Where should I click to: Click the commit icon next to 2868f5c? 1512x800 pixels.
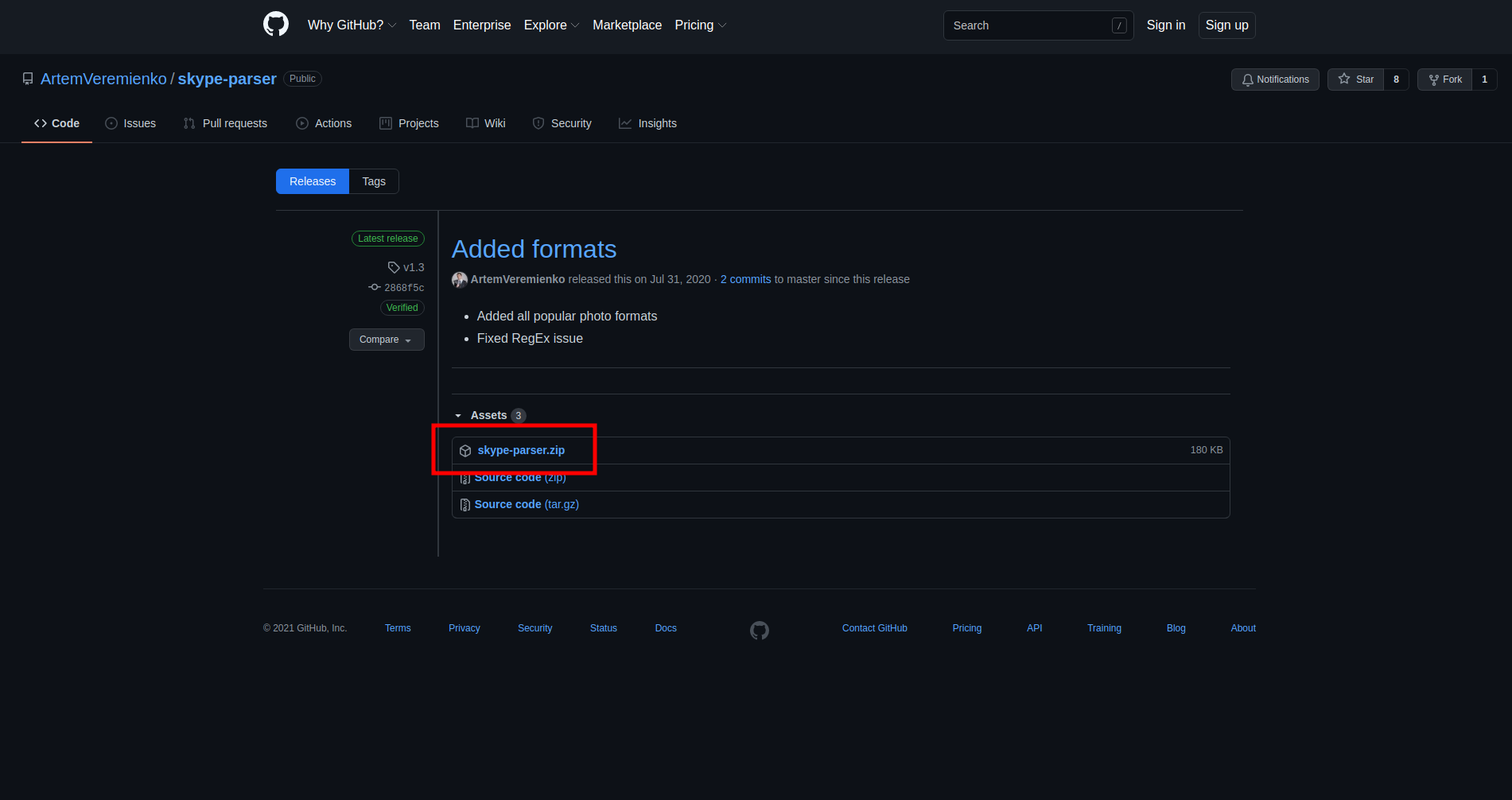375,287
